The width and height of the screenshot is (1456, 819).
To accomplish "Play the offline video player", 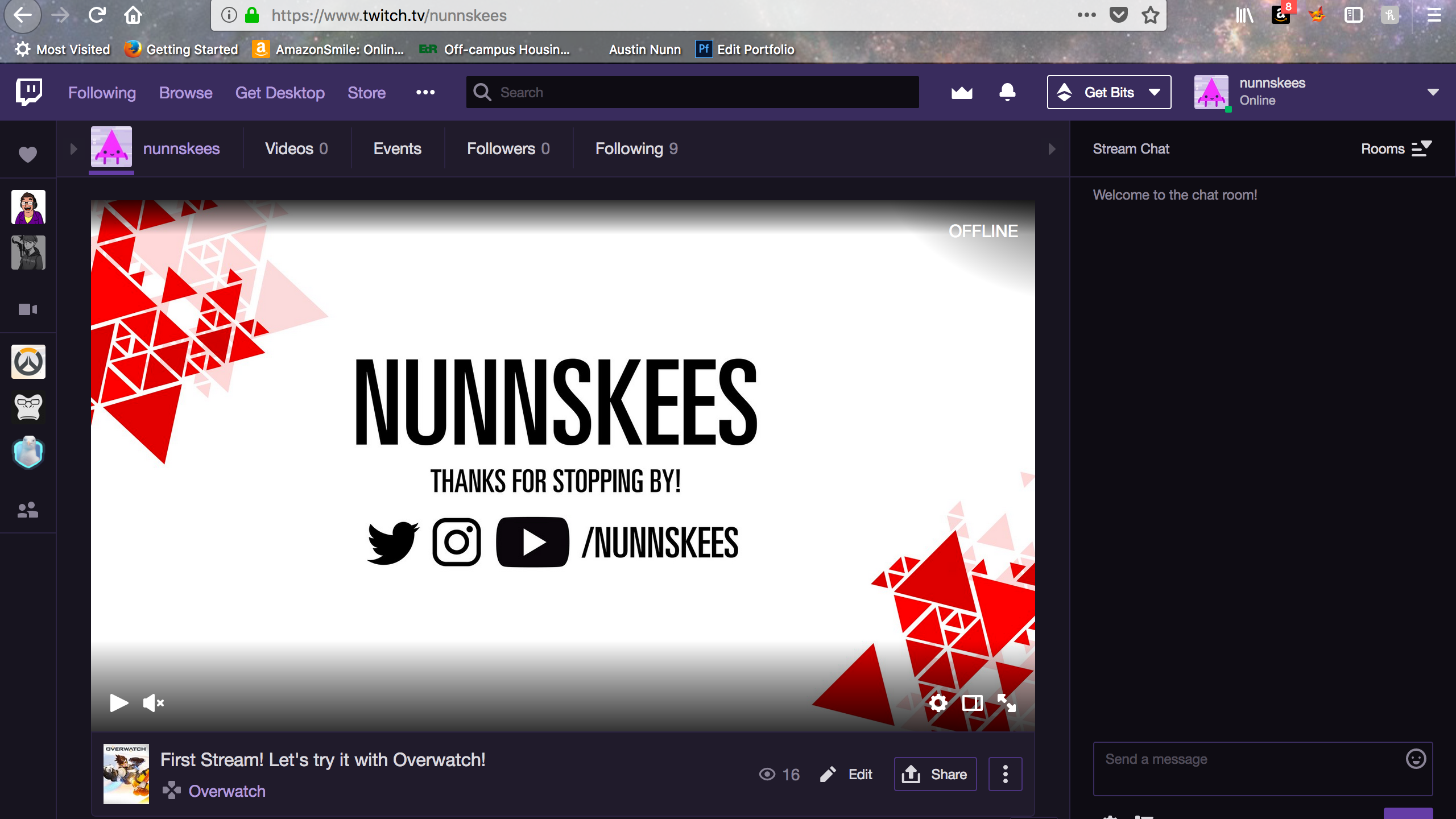I will 119,703.
